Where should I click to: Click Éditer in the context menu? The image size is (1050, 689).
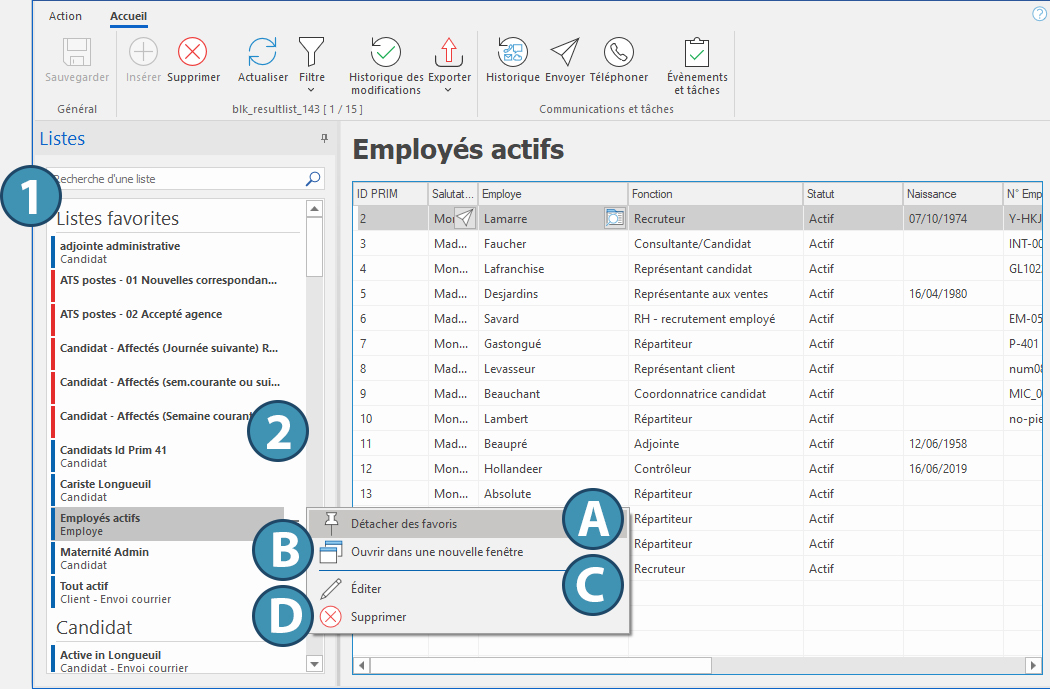[x=365, y=589]
